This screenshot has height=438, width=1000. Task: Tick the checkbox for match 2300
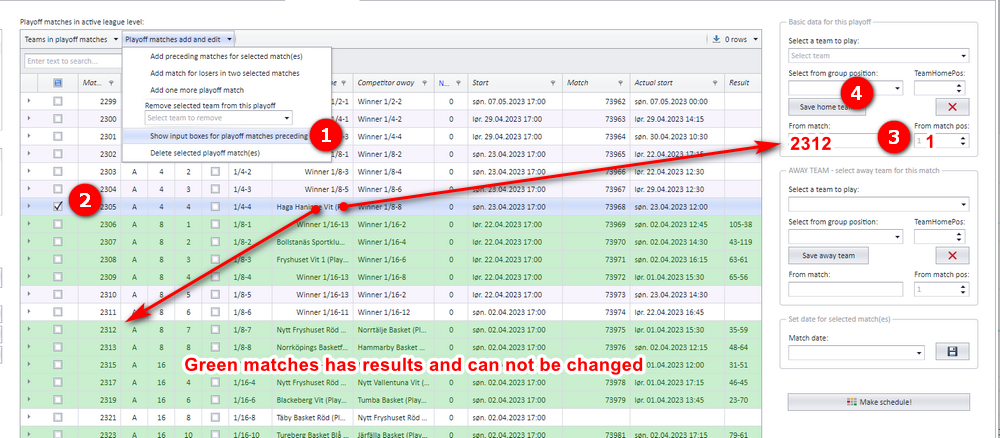[57, 119]
